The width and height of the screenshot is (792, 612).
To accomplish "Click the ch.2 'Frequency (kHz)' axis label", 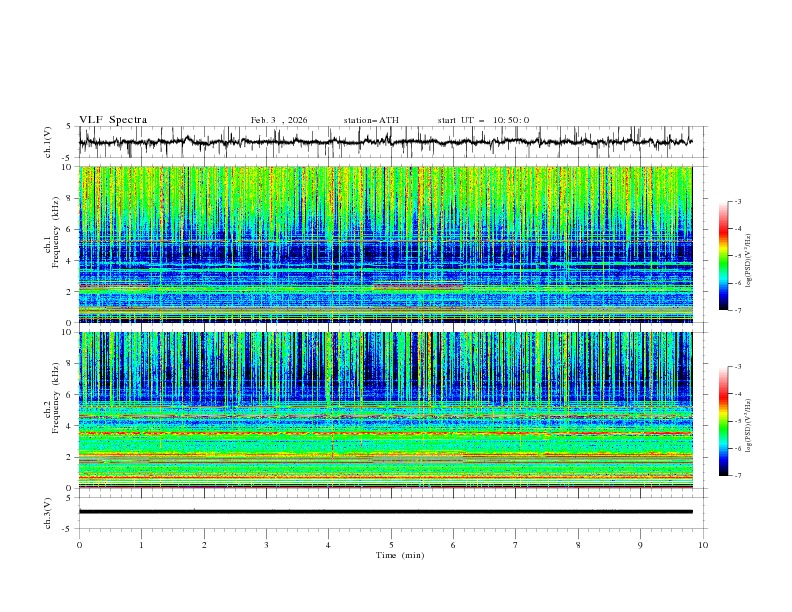I will point(55,397).
